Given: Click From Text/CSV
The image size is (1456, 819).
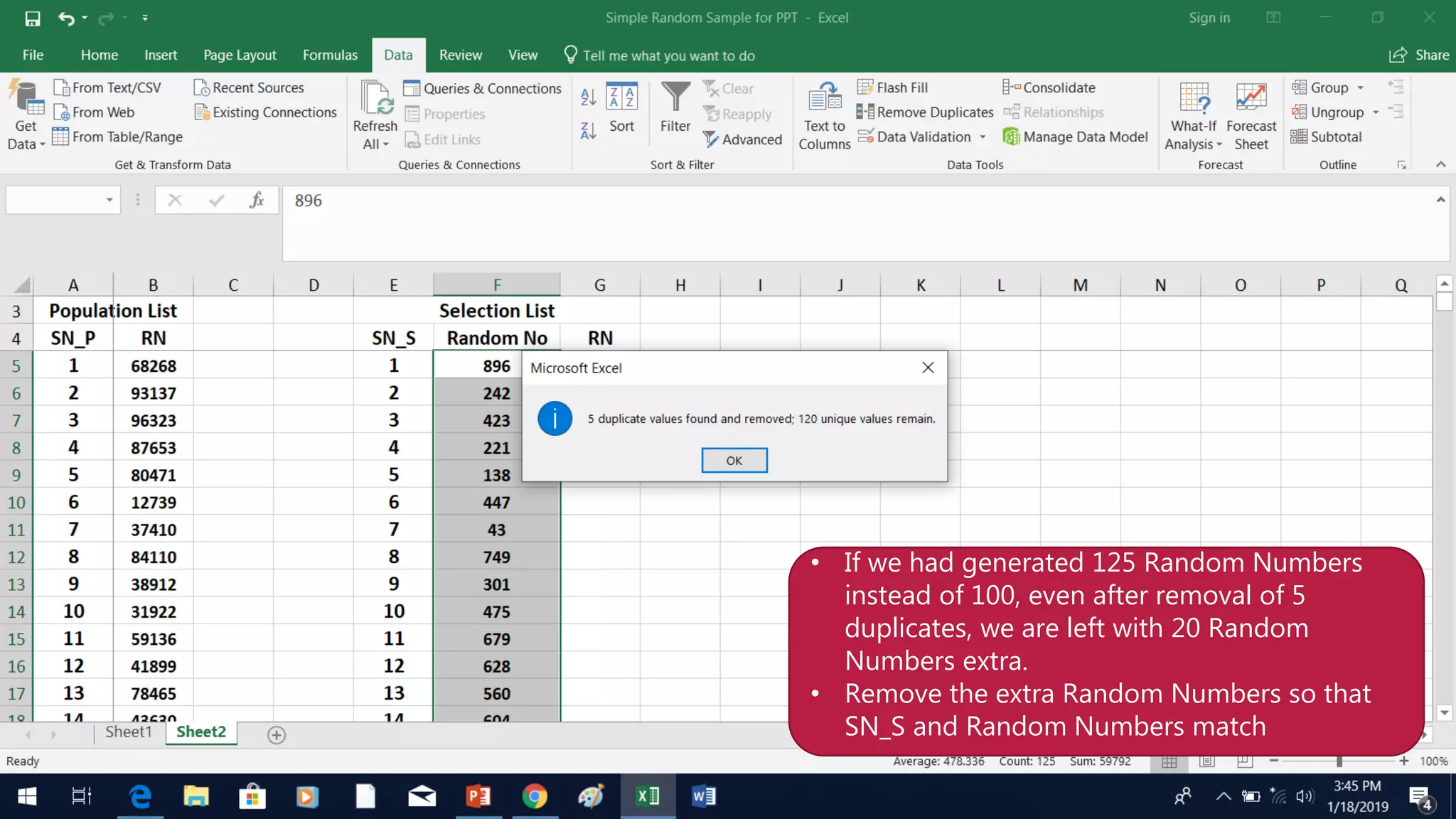Looking at the screenshot, I should click(x=108, y=87).
